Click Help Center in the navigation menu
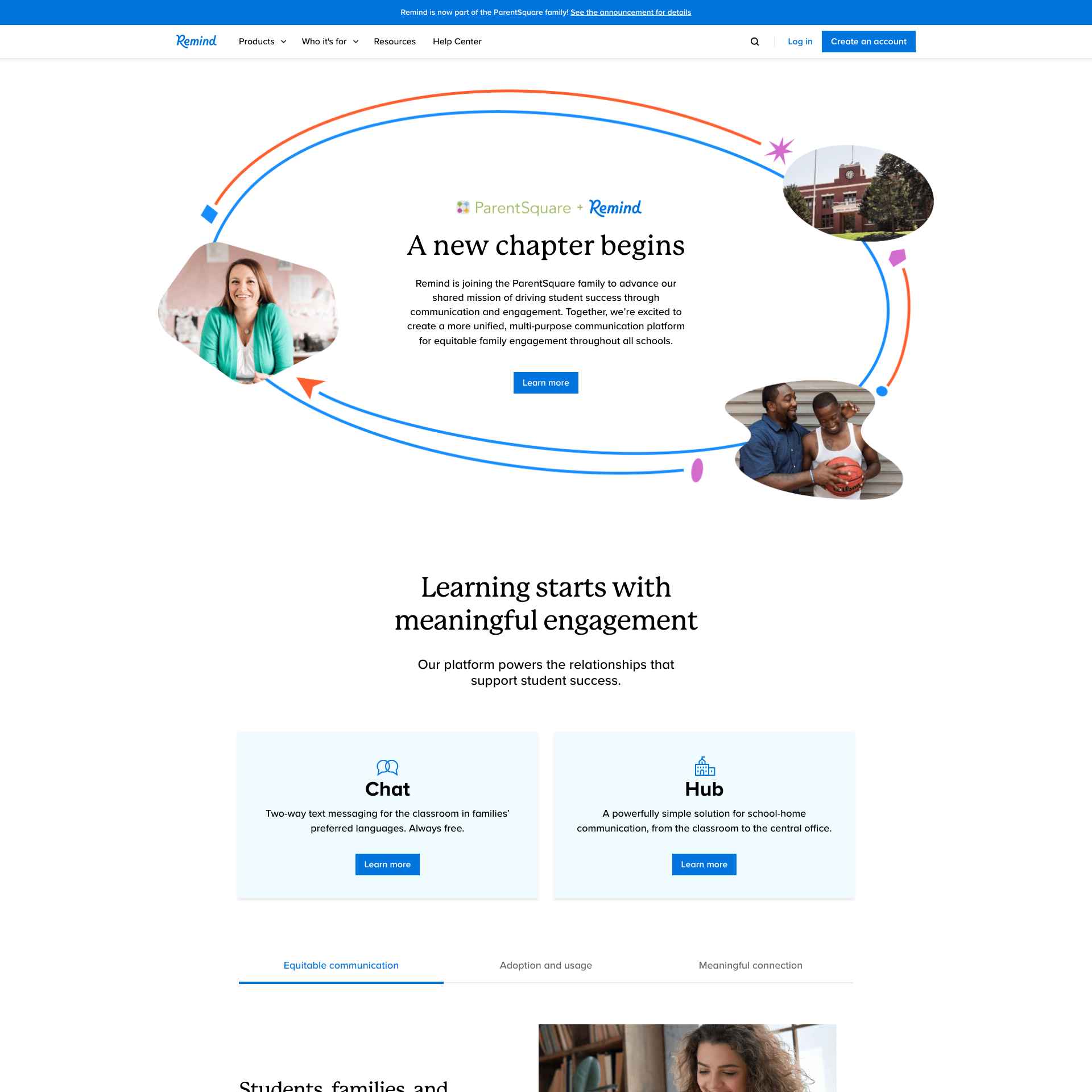 tap(457, 41)
